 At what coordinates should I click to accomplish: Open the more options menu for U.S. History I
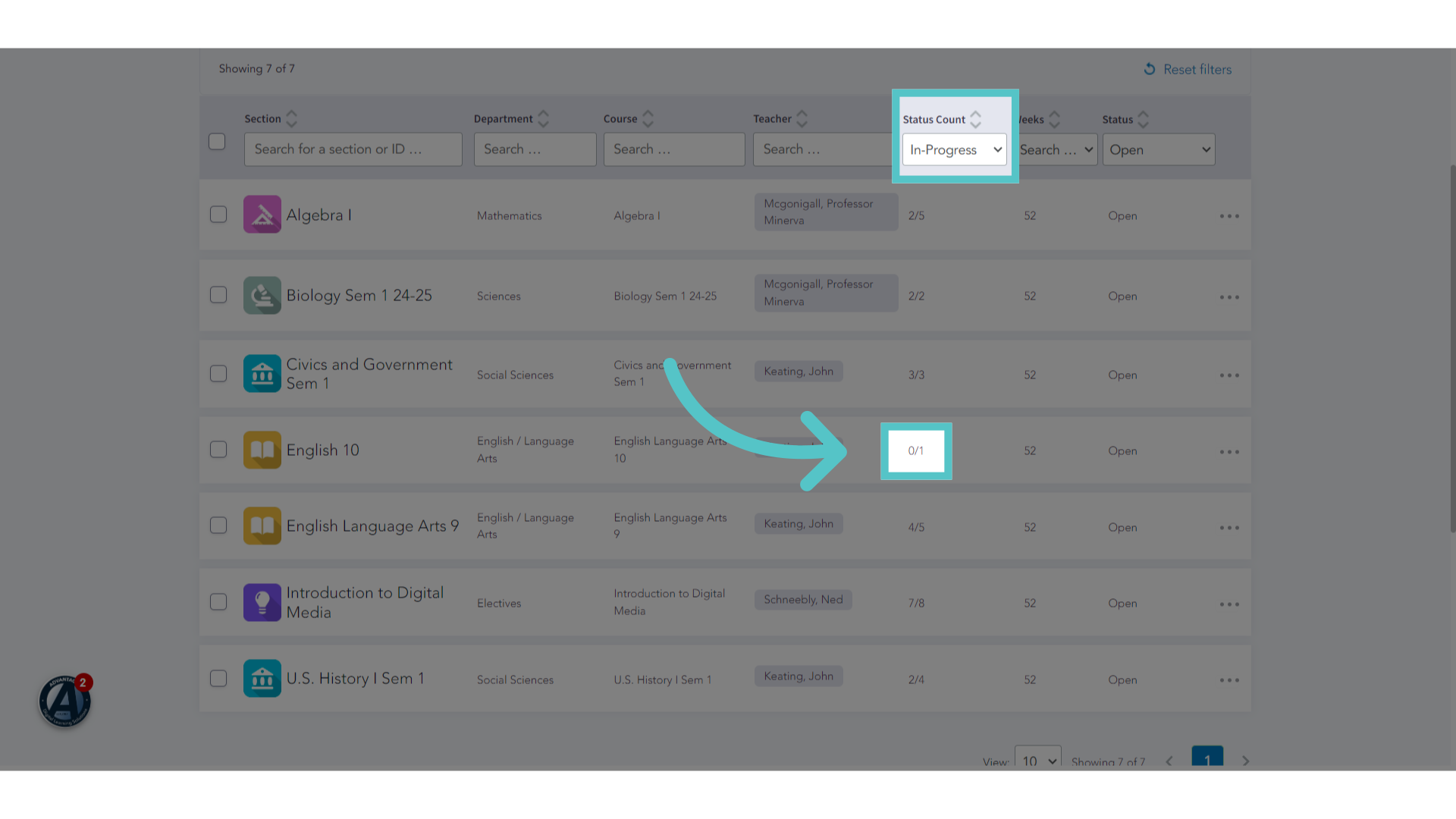point(1229,679)
